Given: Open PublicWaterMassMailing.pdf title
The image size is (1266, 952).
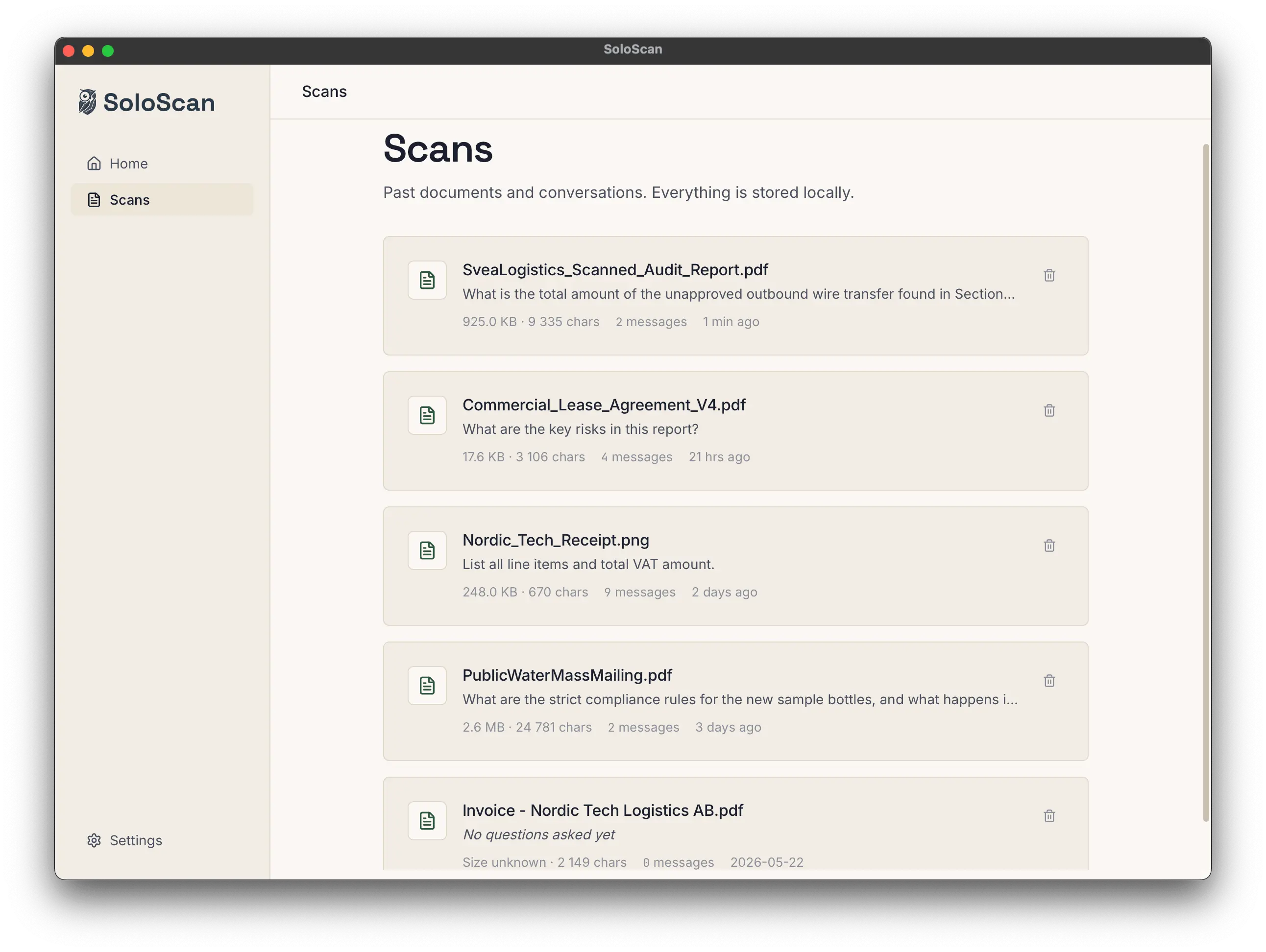Looking at the screenshot, I should (x=567, y=675).
